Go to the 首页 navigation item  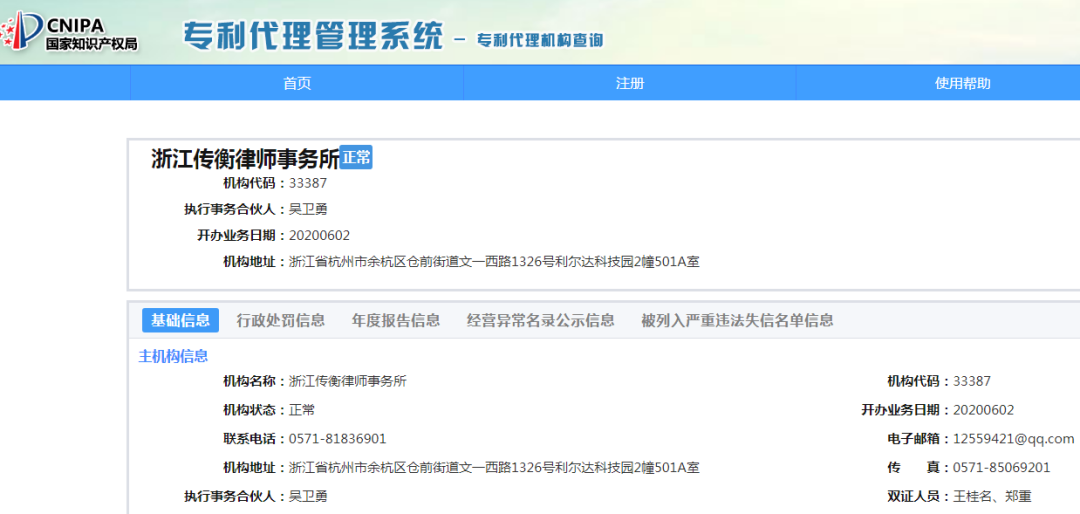pos(297,83)
